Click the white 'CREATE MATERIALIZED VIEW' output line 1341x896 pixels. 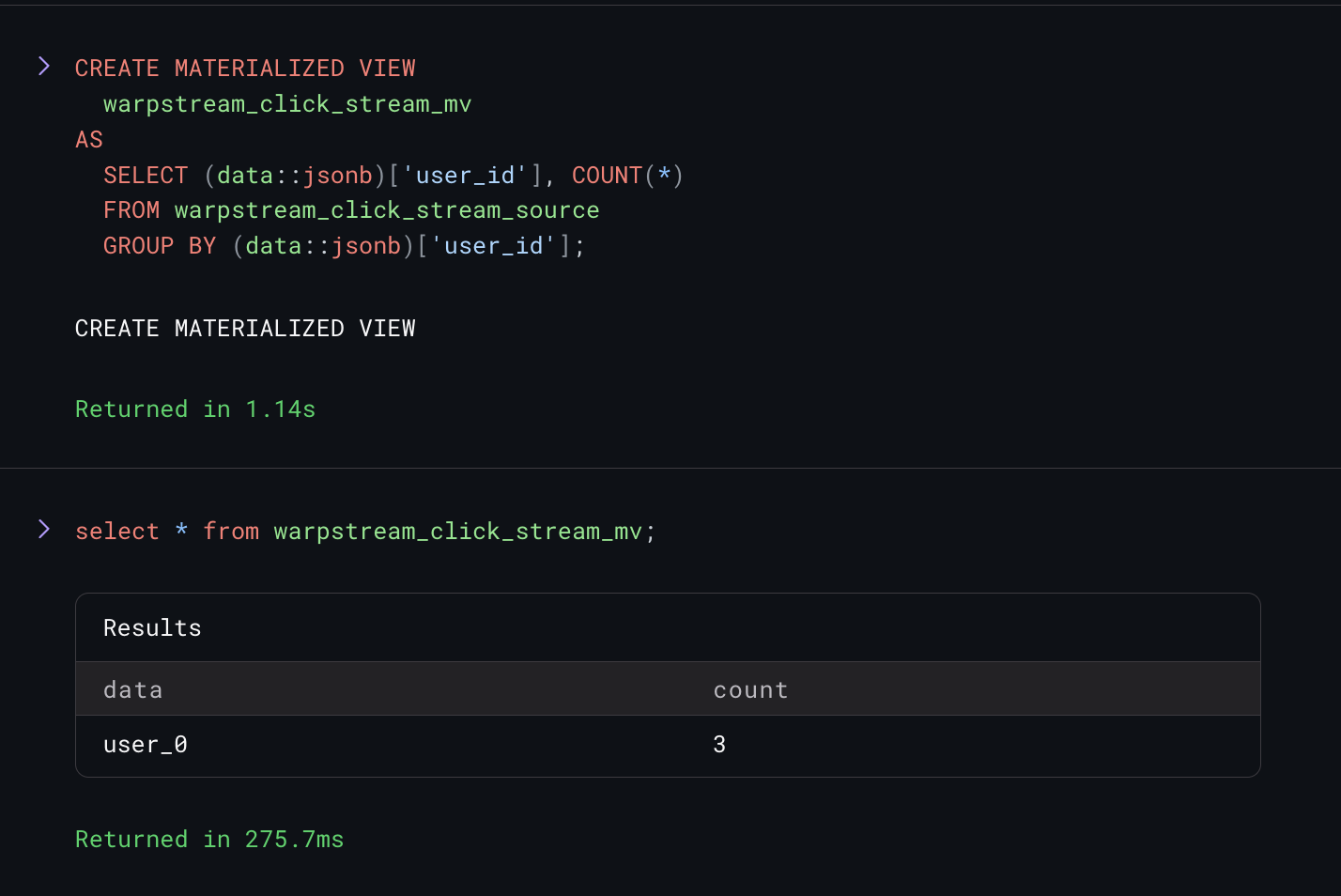245,329
